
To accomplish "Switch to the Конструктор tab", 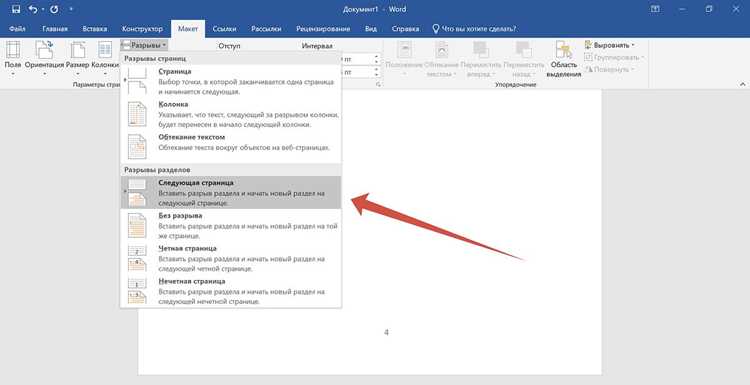I will (x=142, y=29).
